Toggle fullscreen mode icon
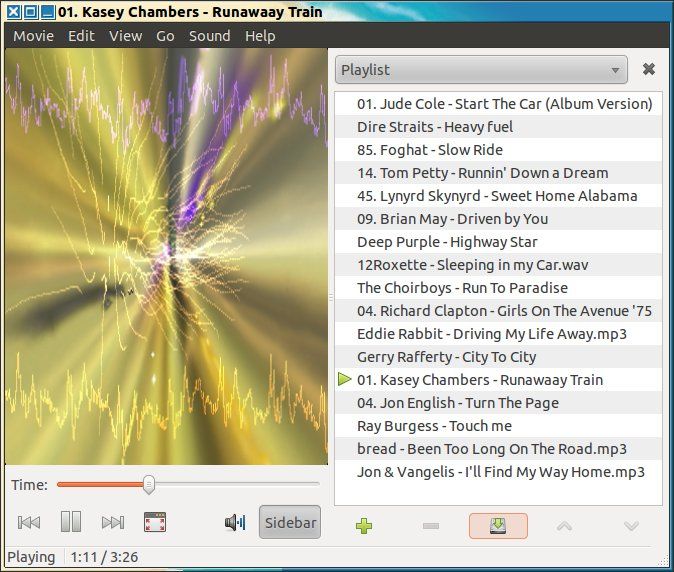This screenshot has width=674, height=572. (155, 522)
